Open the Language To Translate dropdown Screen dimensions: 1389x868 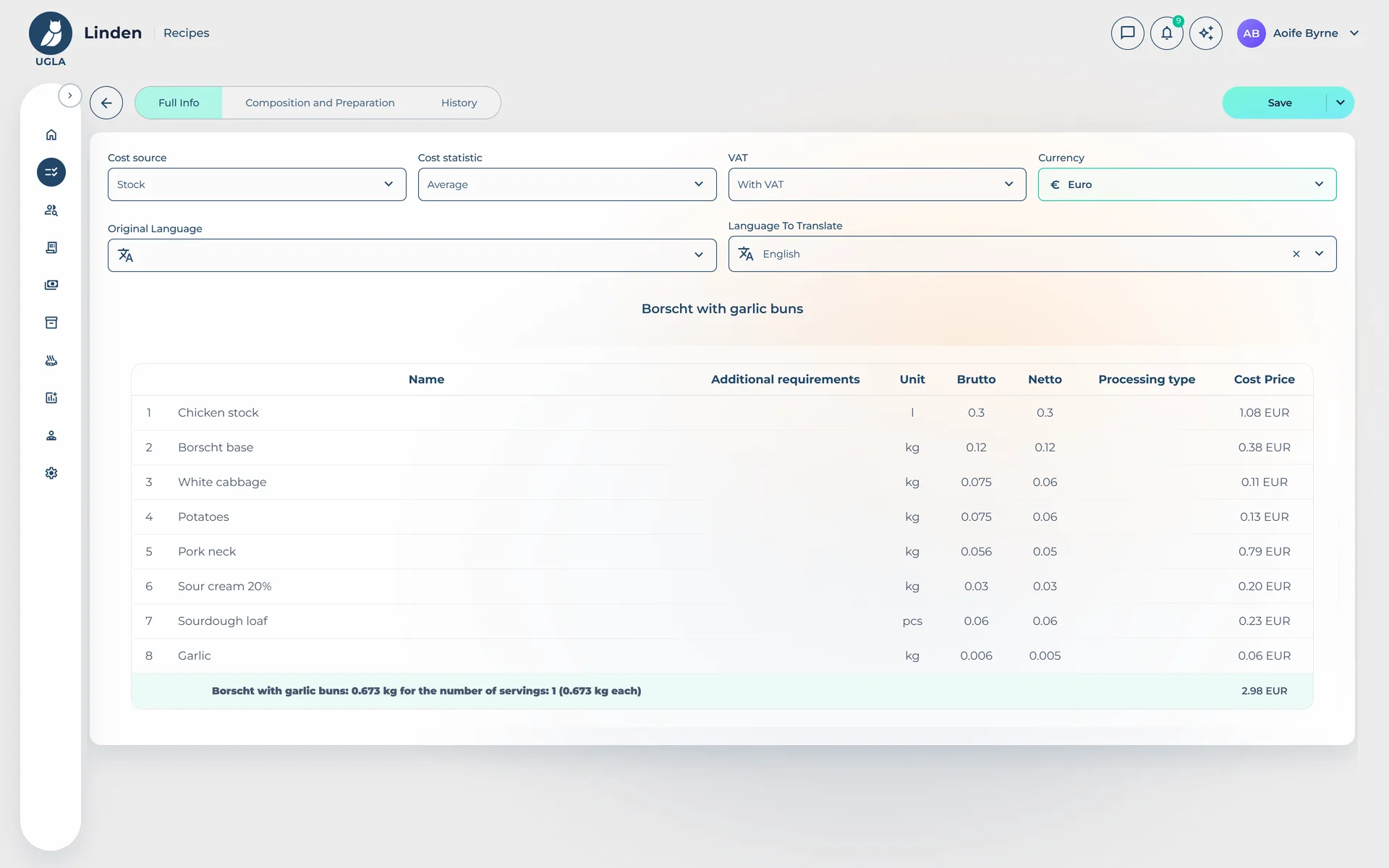coord(1032,254)
